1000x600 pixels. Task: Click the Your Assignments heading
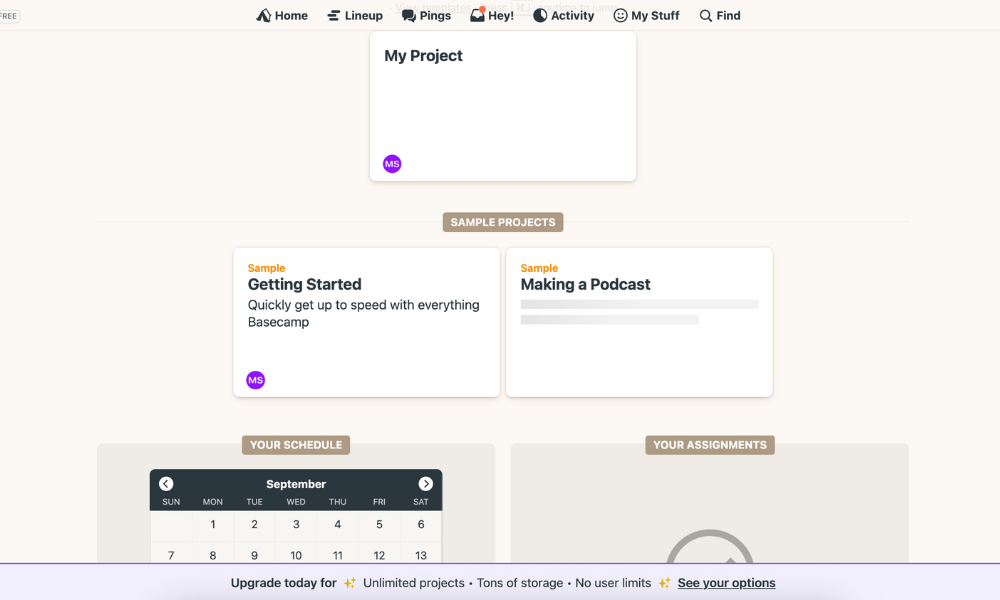tap(710, 445)
